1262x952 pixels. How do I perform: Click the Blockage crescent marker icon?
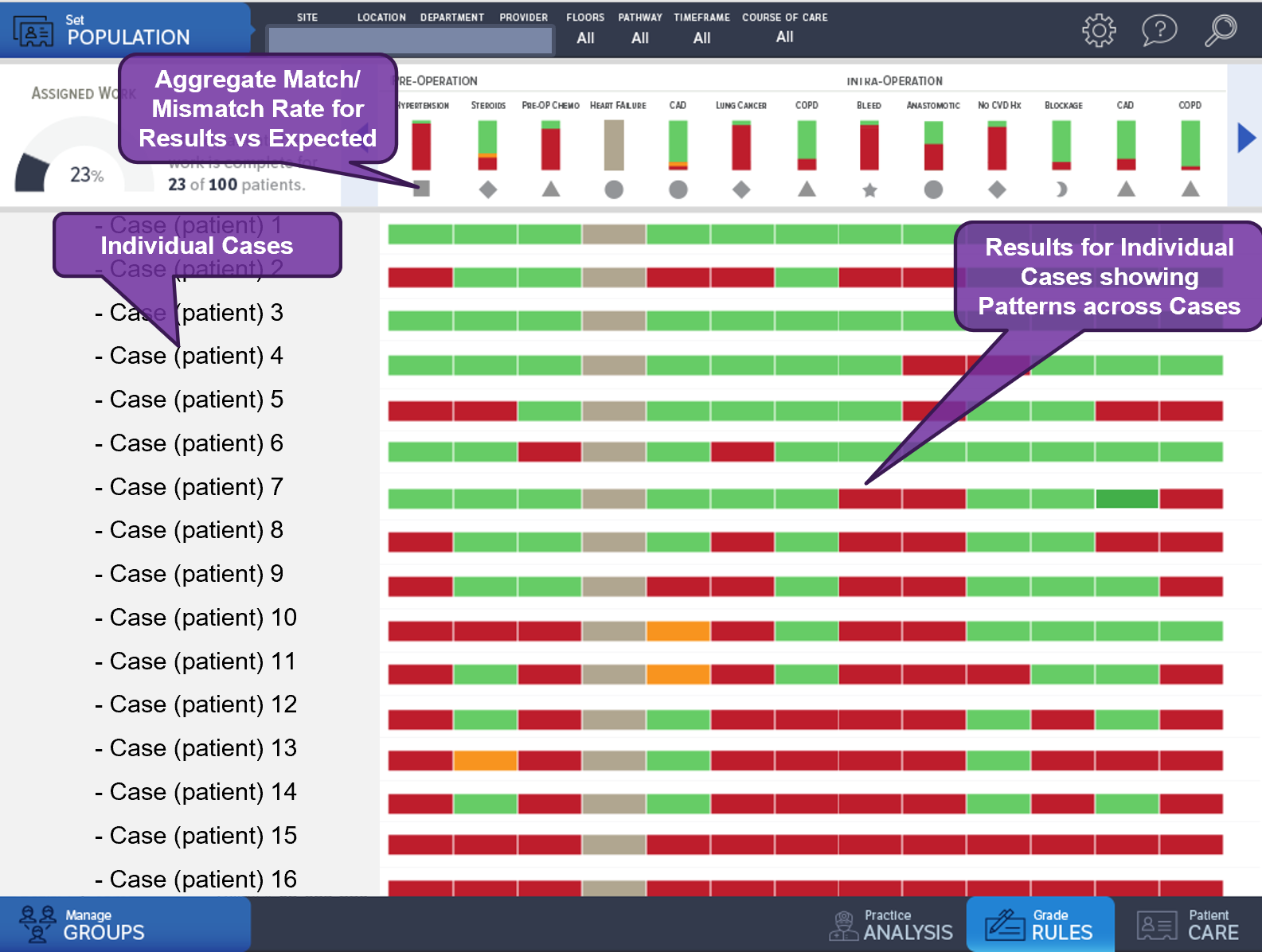click(x=1061, y=189)
